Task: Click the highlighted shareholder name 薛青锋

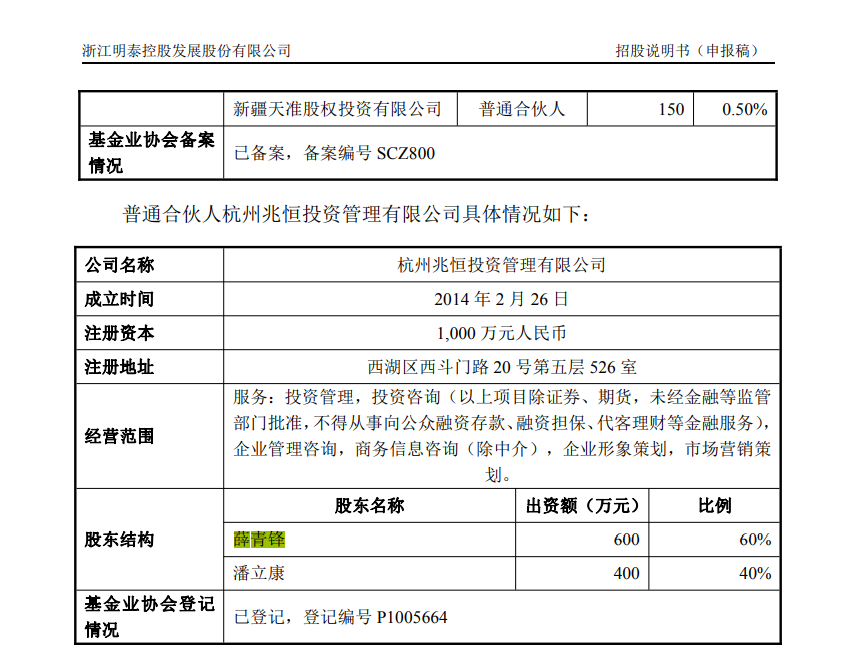Action: pyautogui.click(x=259, y=539)
